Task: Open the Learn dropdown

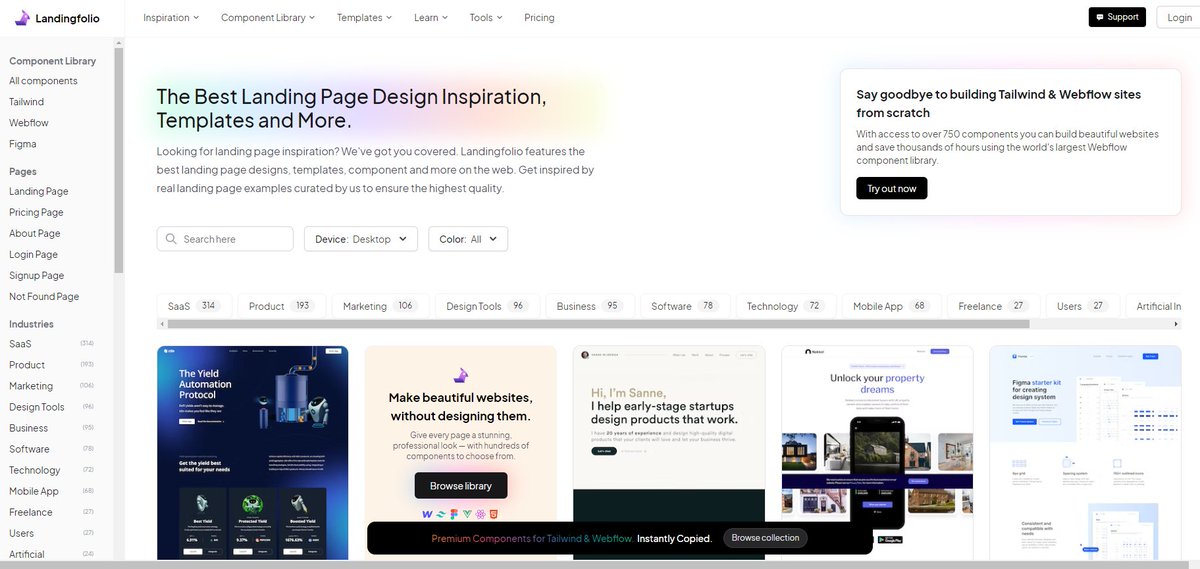Action: [431, 17]
